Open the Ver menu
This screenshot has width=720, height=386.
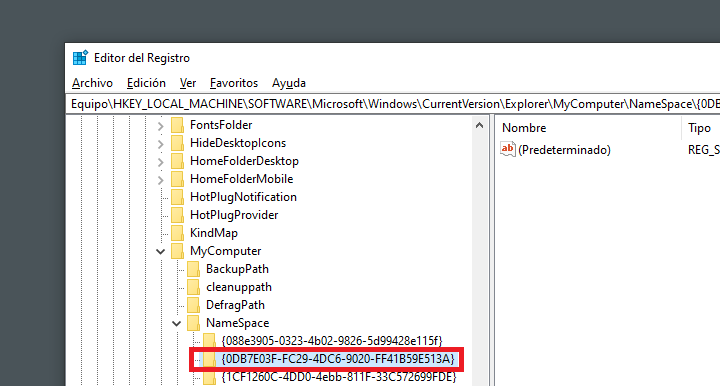tap(188, 83)
